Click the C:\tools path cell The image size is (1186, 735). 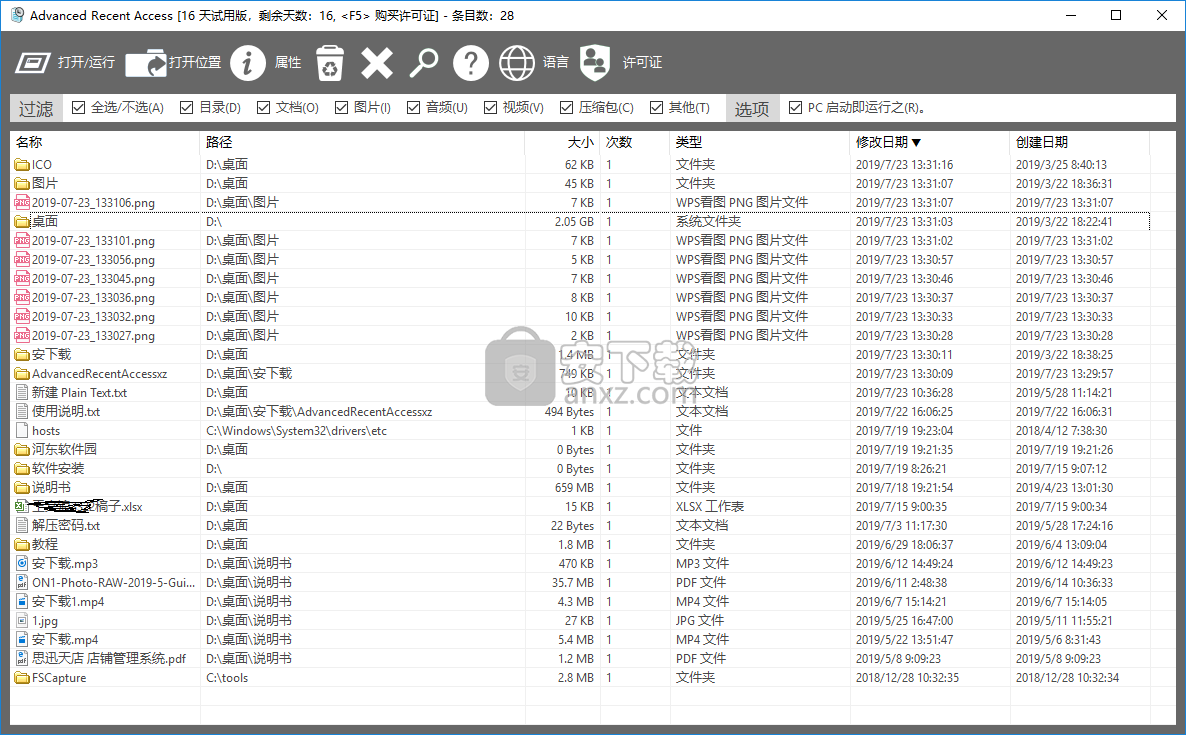coord(227,678)
